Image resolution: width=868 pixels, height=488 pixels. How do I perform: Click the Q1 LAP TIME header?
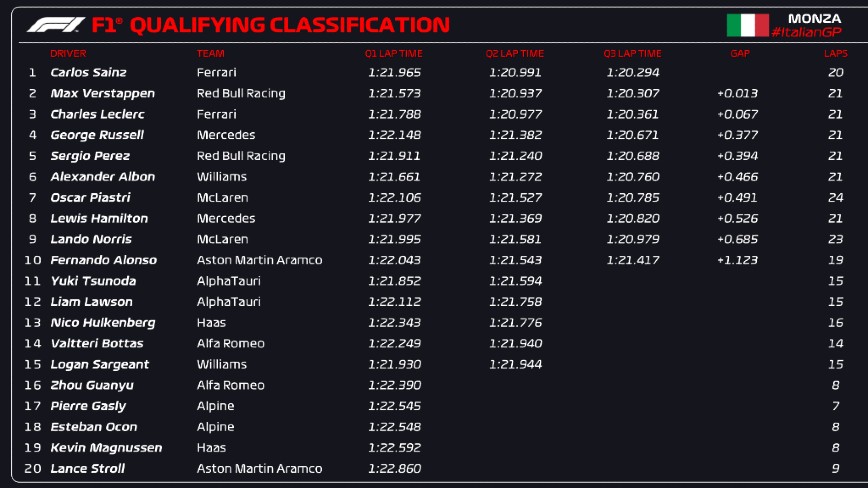393,53
